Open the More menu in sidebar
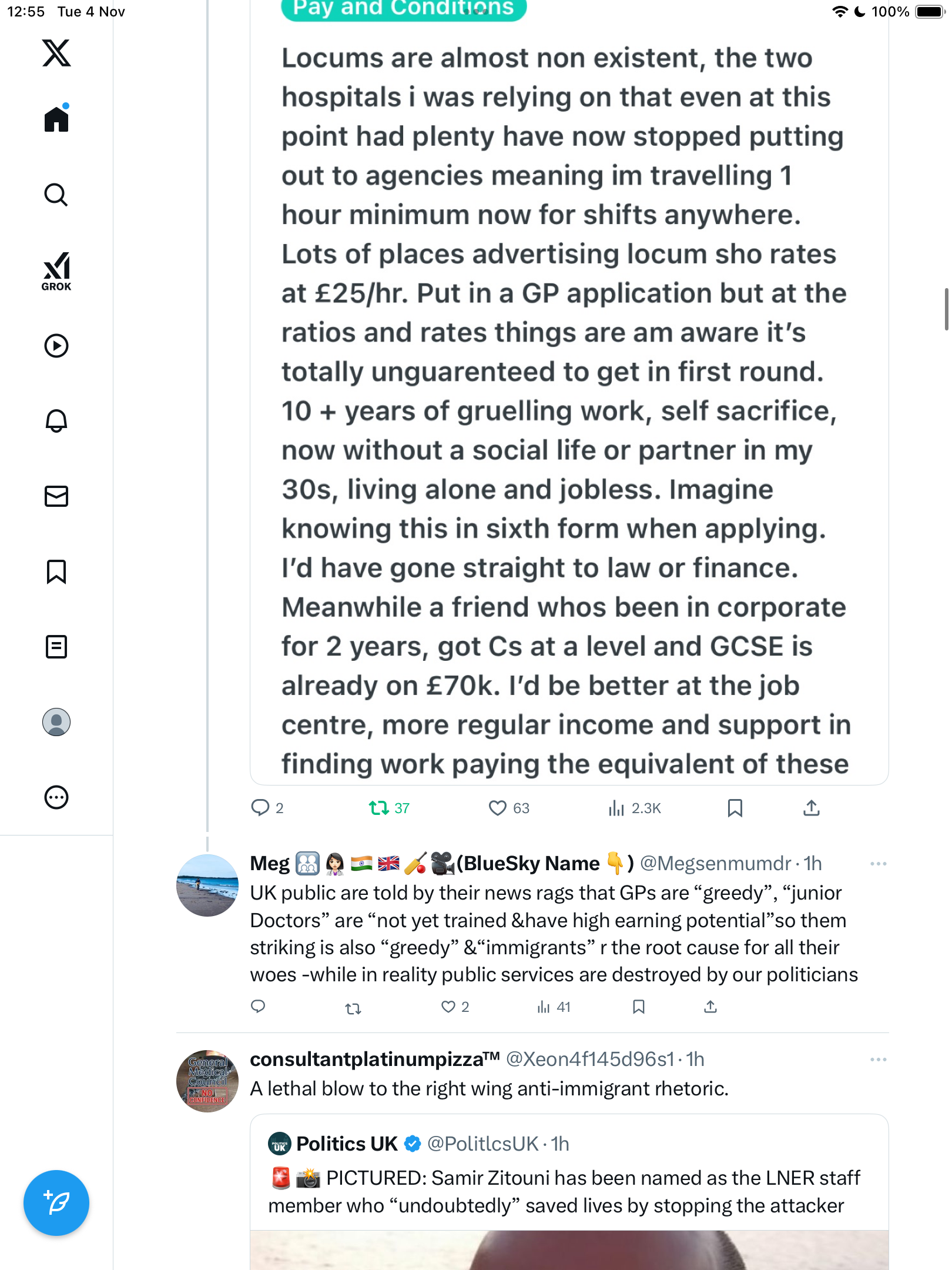This screenshot has width=952, height=1270. coord(56,797)
